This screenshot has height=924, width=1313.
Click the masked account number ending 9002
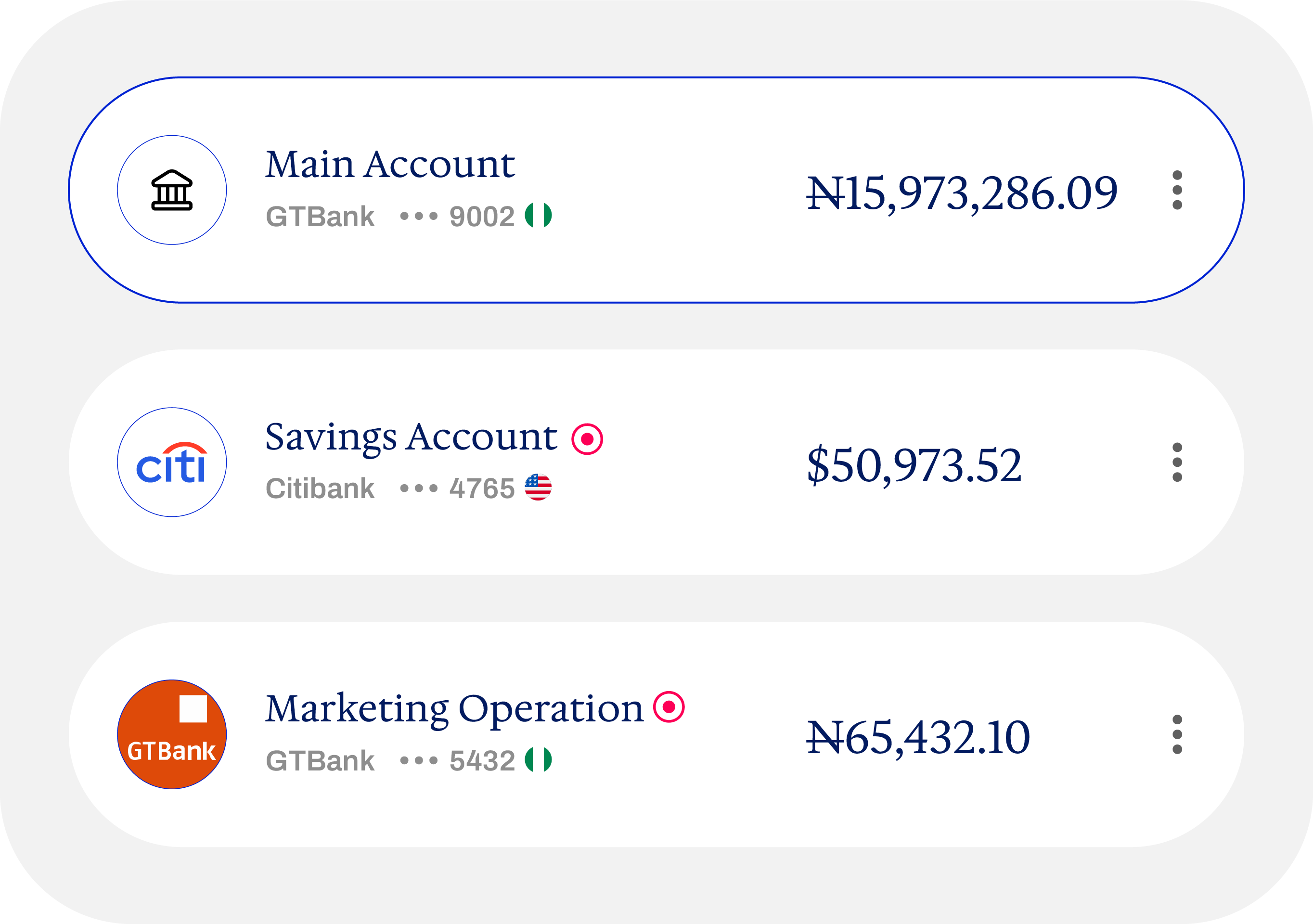point(458,216)
